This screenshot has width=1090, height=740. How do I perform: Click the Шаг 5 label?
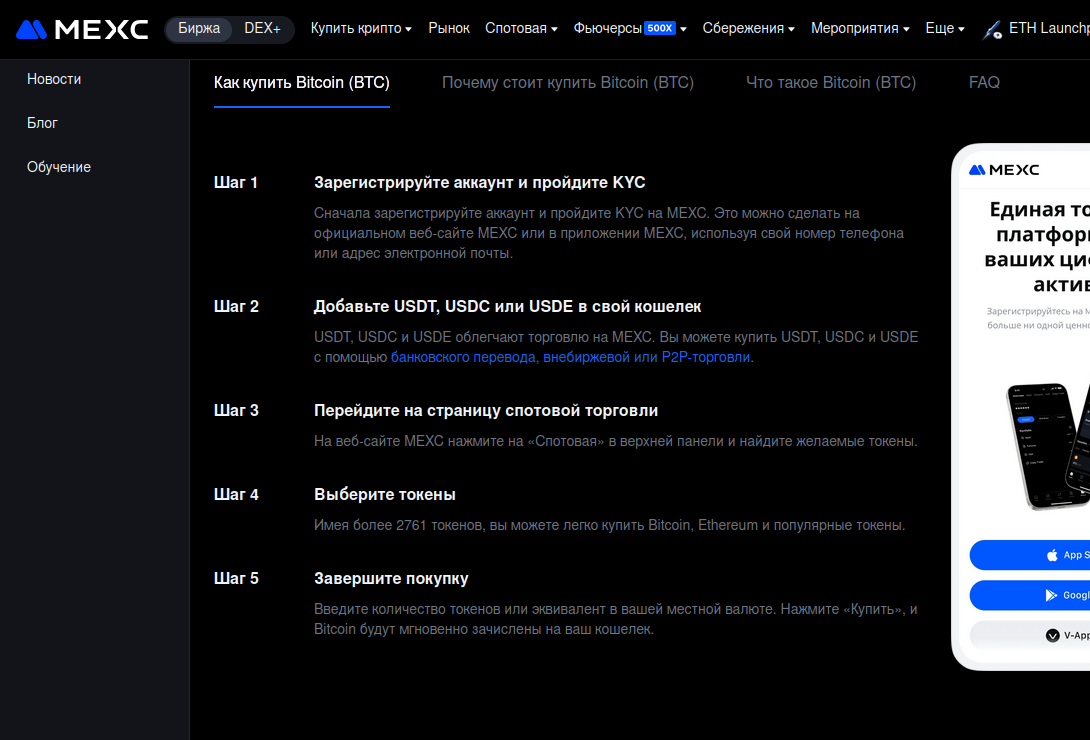236,579
